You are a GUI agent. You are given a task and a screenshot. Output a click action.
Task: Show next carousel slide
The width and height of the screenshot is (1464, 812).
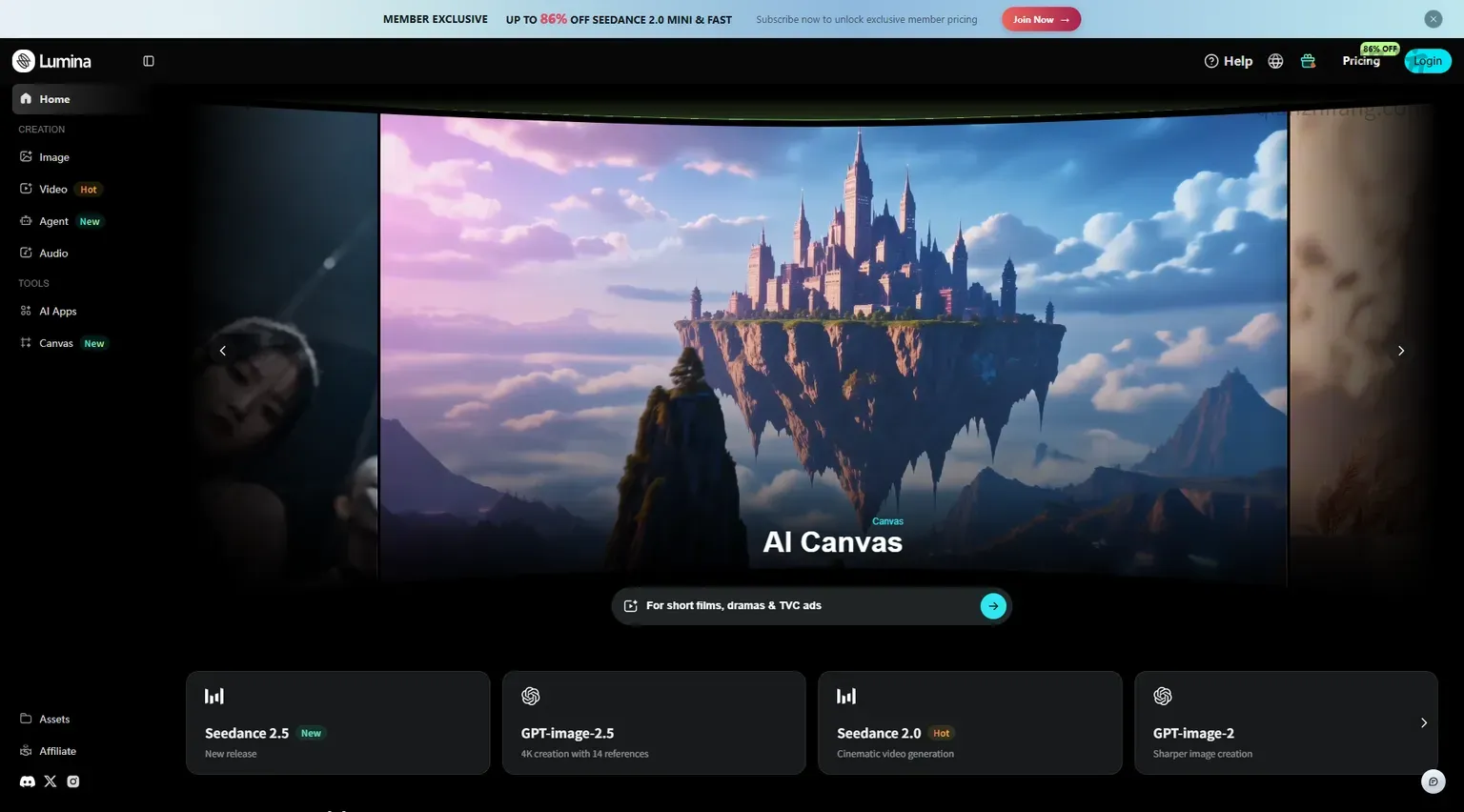(x=1401, y=351)
